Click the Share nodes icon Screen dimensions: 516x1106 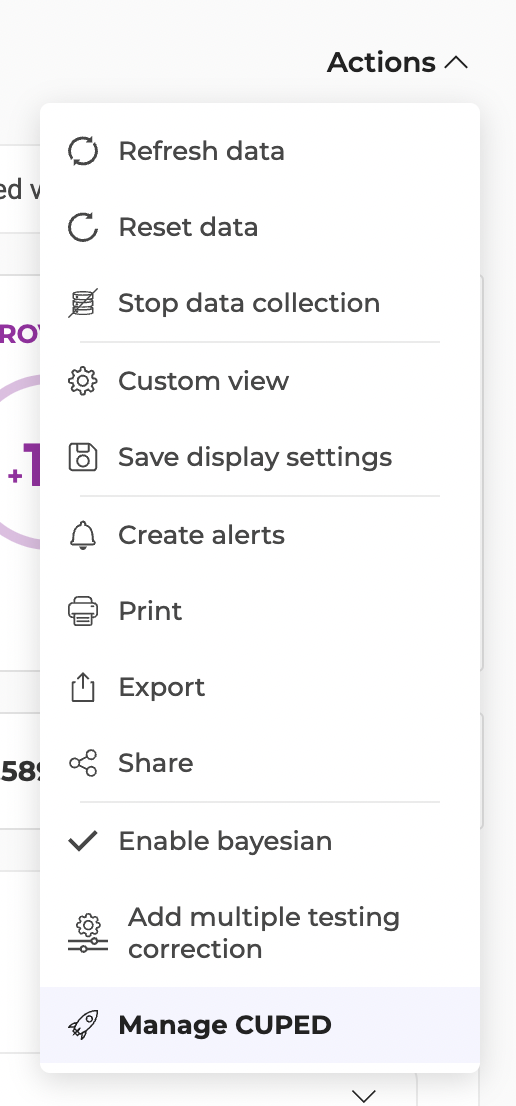pyautogui.click(x=83, y=763)
